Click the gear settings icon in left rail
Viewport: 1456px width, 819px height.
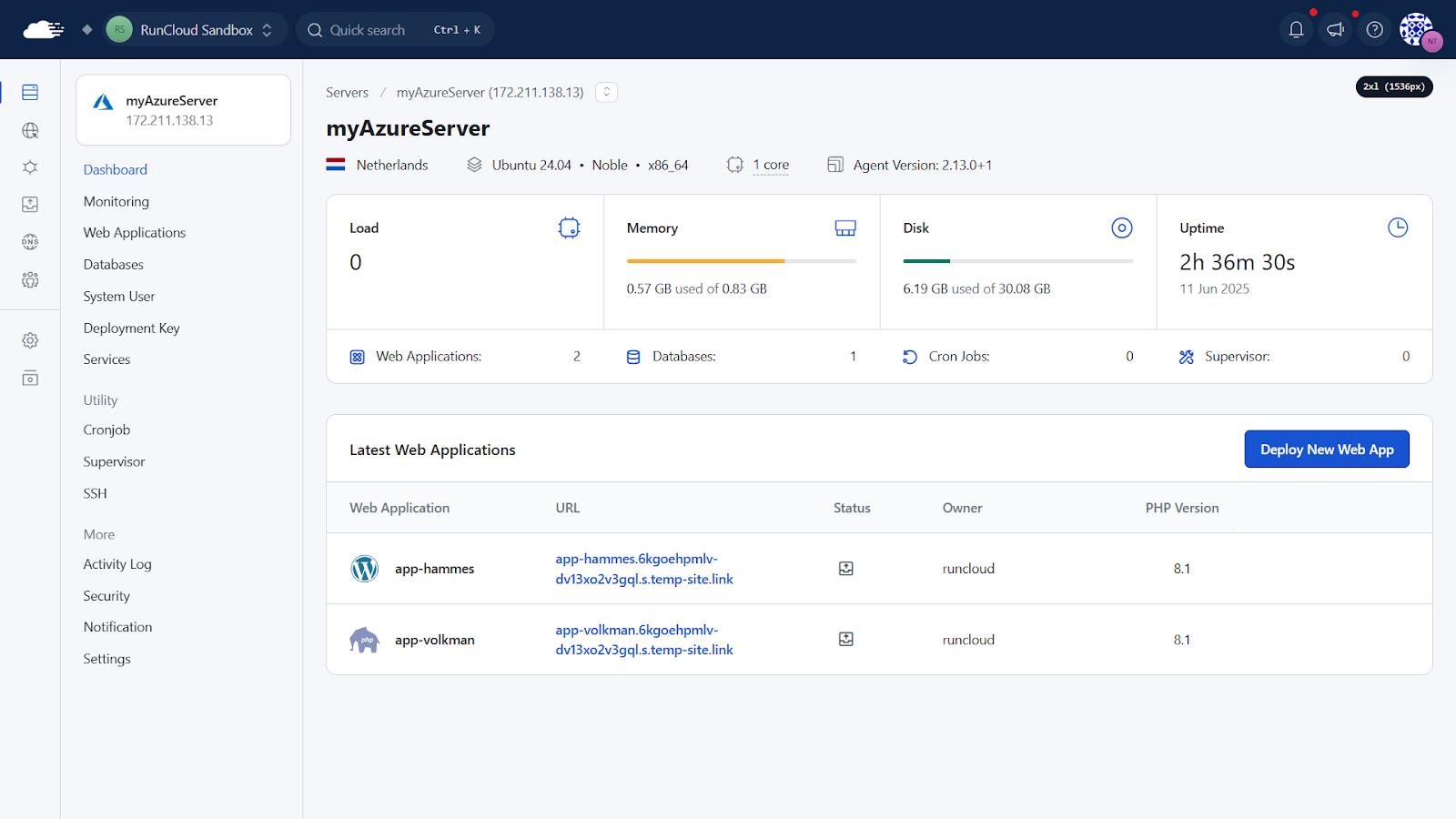coord(30,340)
